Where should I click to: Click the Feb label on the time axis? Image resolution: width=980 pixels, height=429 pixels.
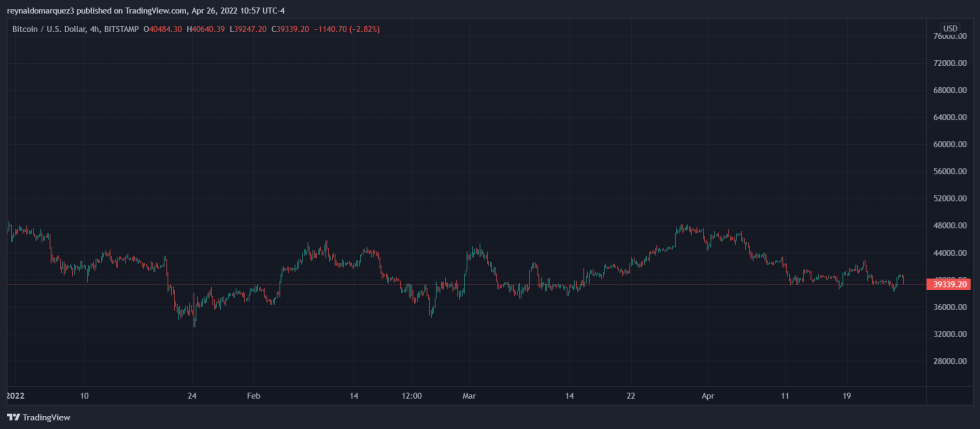(253, 396)
